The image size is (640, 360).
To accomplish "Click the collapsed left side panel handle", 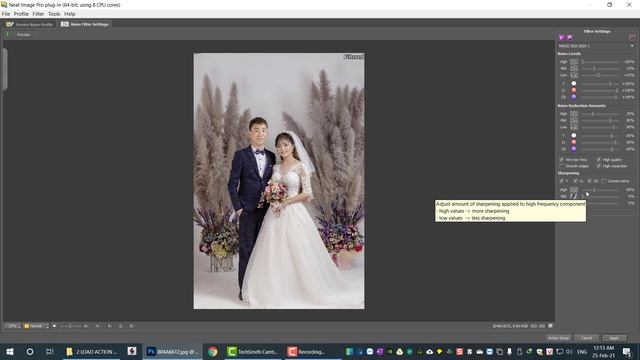I will pyautogui.click(x=4, y=69).
